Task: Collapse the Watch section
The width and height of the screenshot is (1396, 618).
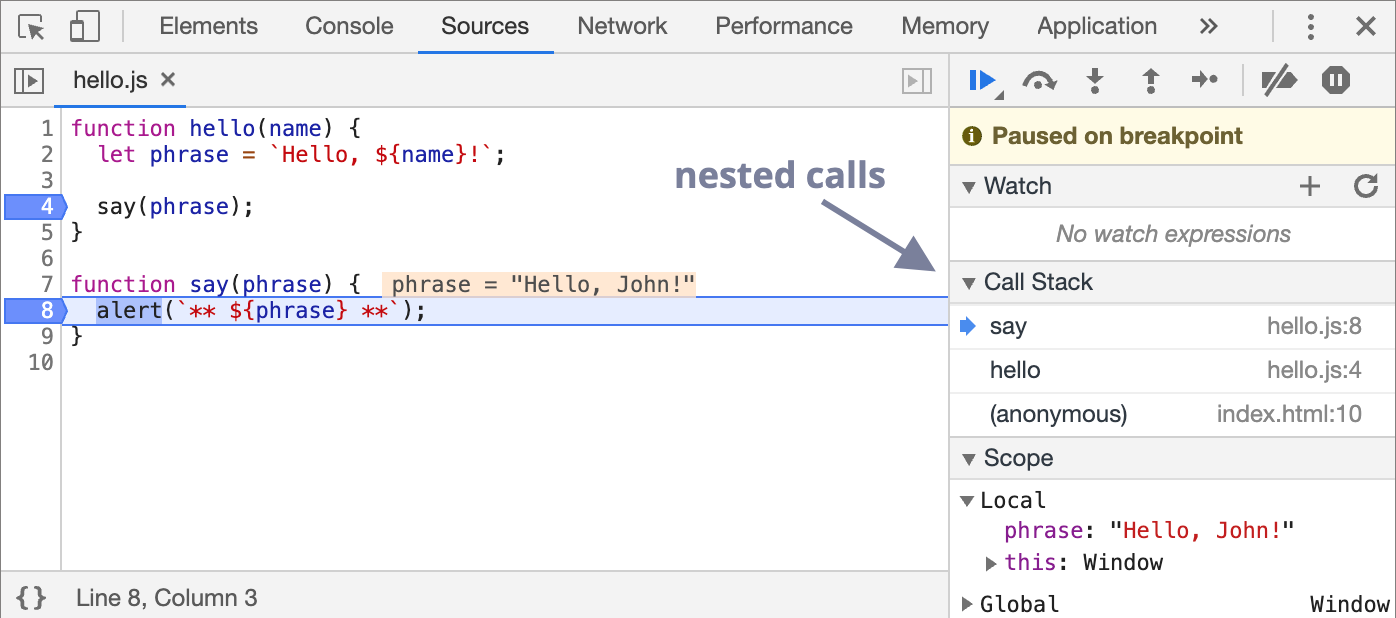Action: pos(968,186)
